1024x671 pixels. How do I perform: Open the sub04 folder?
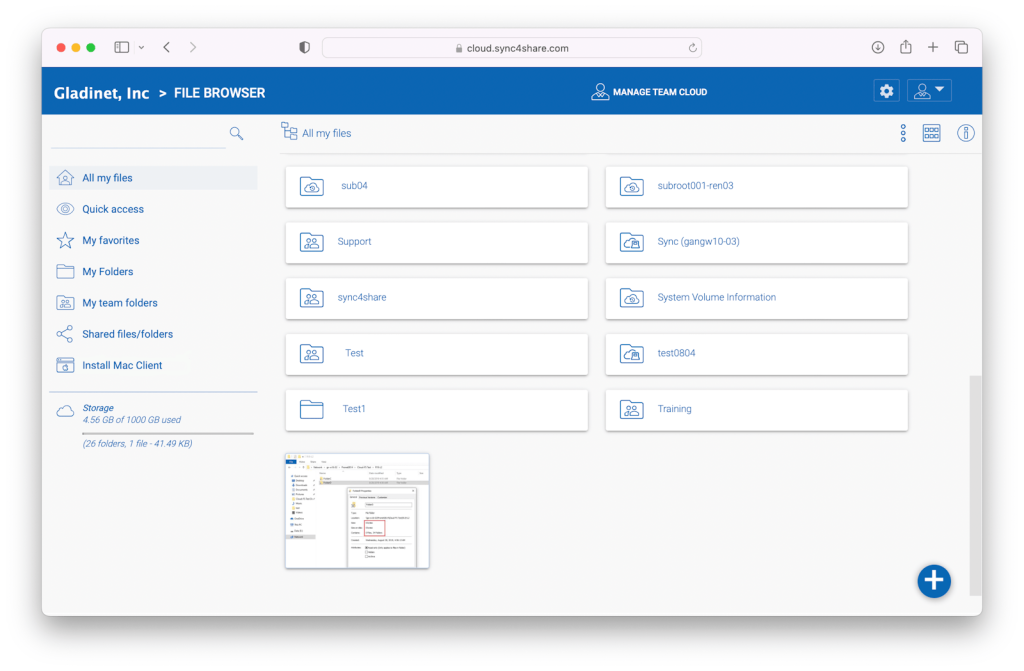436,186
